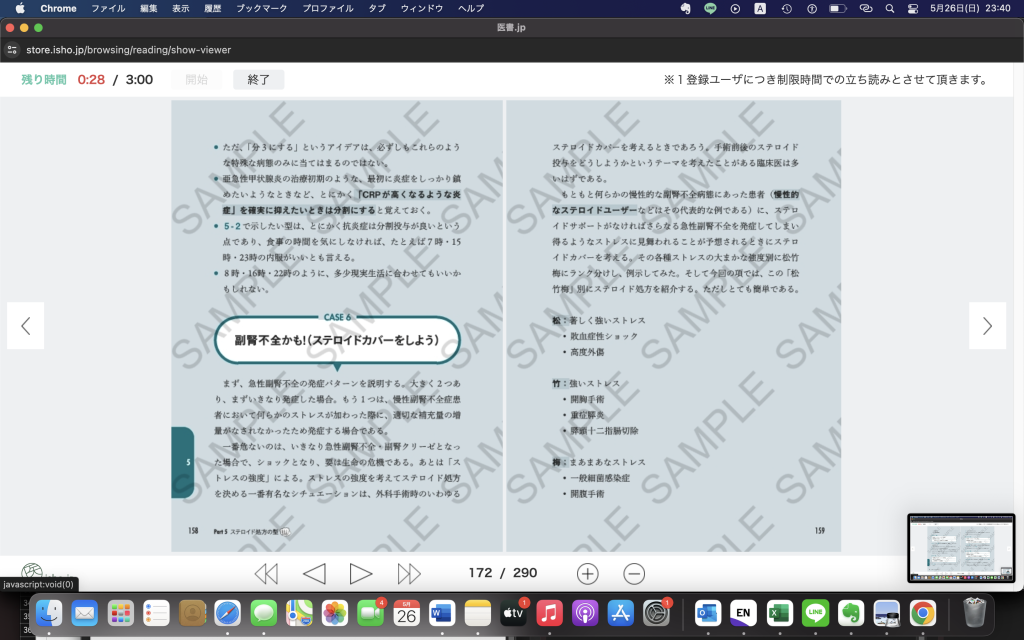Jump to last page with double-right arrow
The image size is (1024, 640).
click(409, 573)
